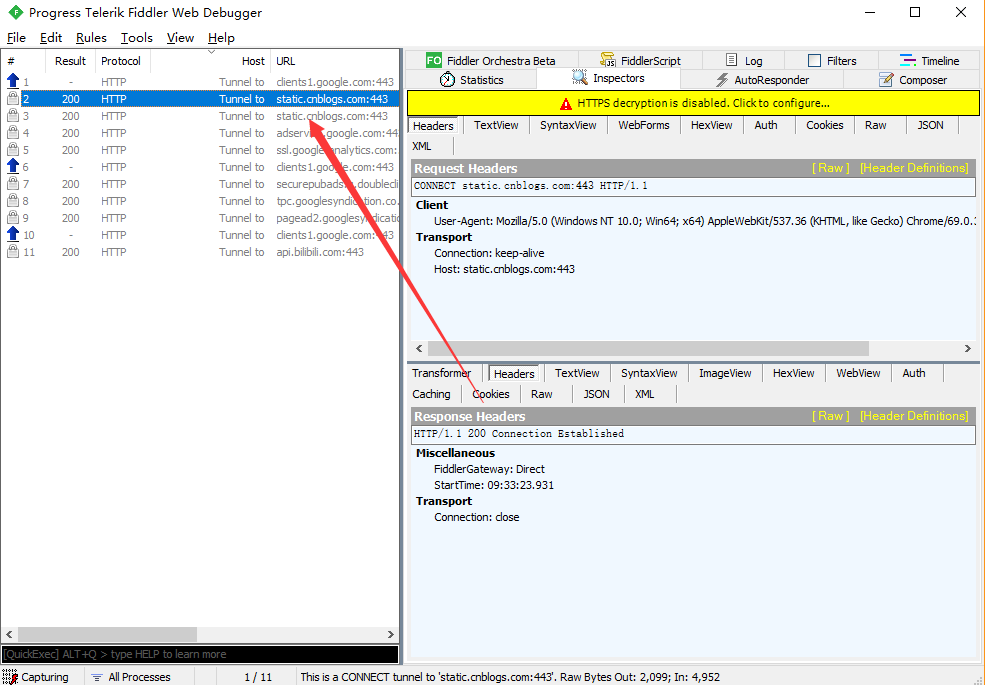The width and height of the screenshot is (985, 685).
Task: Click the blue arrow icon of session 10
Action: tap(13, 233)
